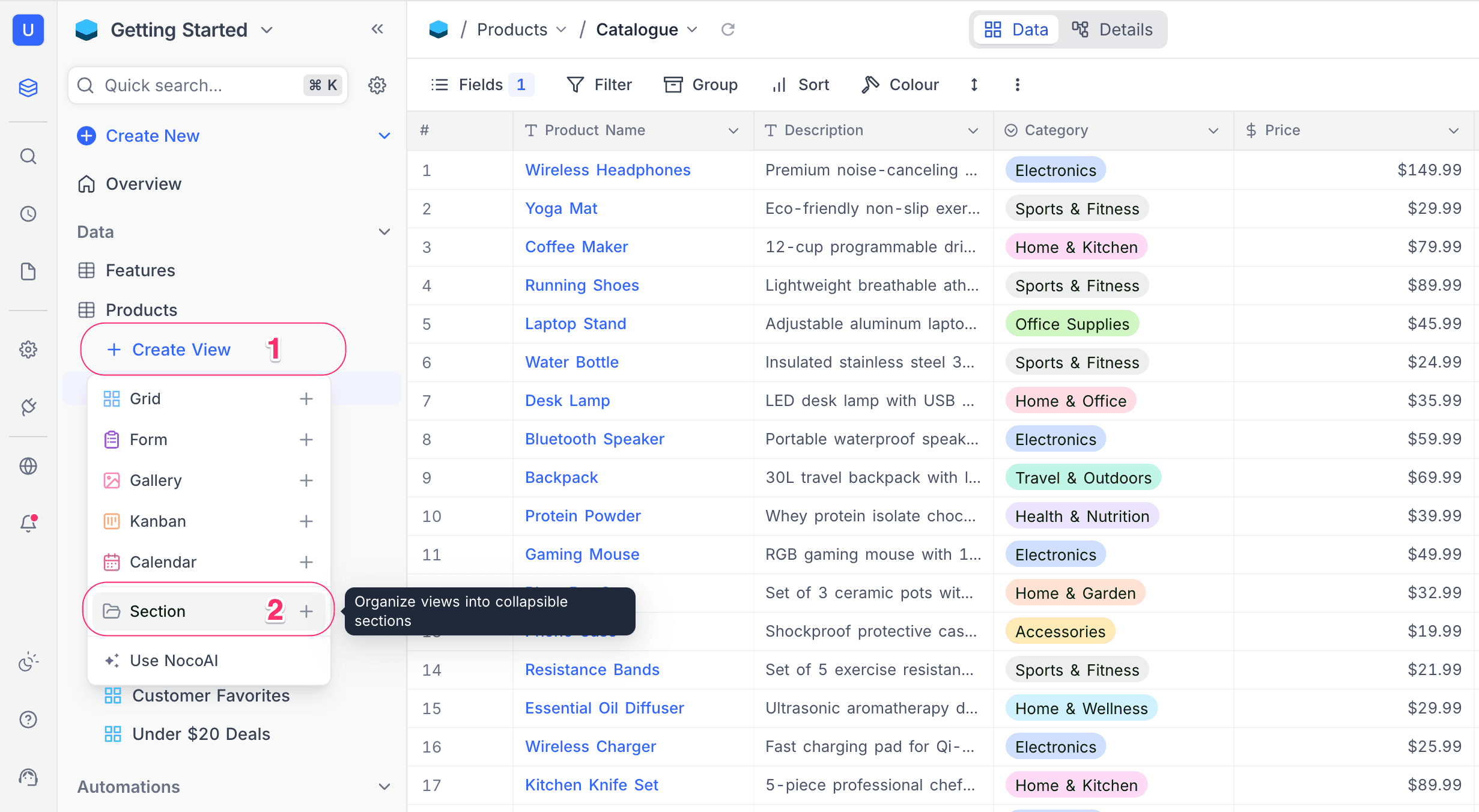This screenshot has height=812, width=1479.
Task: Open the three-dot more options menu
Action: [1017, 85]
